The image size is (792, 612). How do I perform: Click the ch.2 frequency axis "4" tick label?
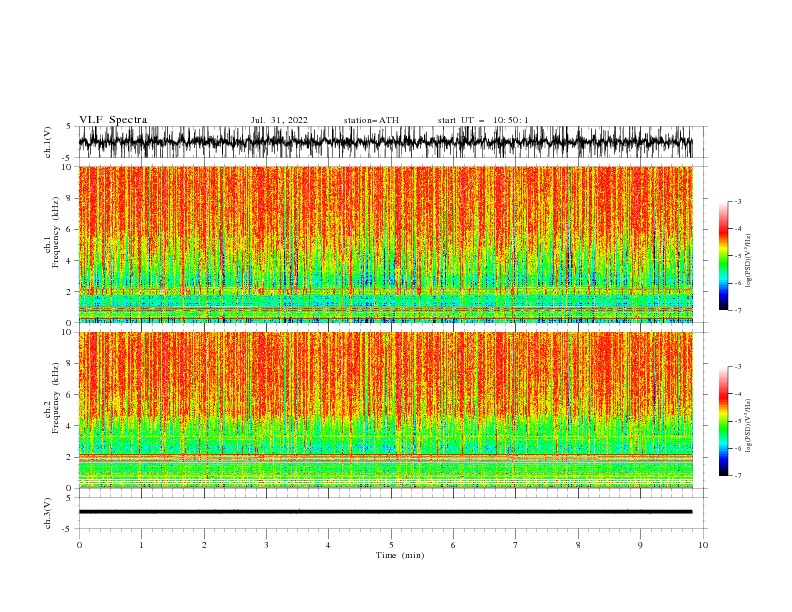(x=70, y=426)
